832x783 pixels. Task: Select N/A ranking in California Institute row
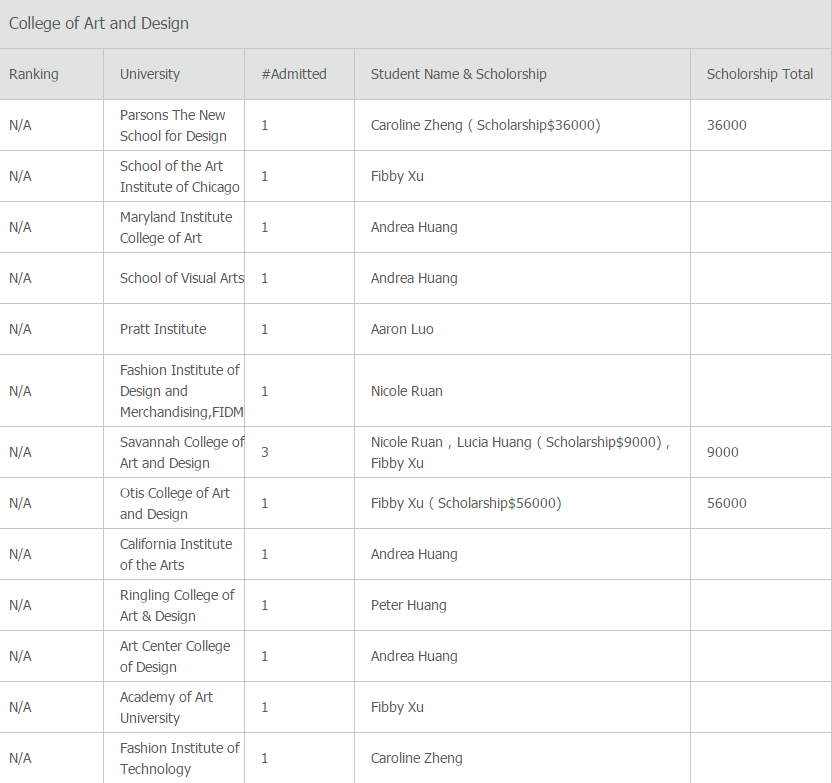(x=20, y=554)
